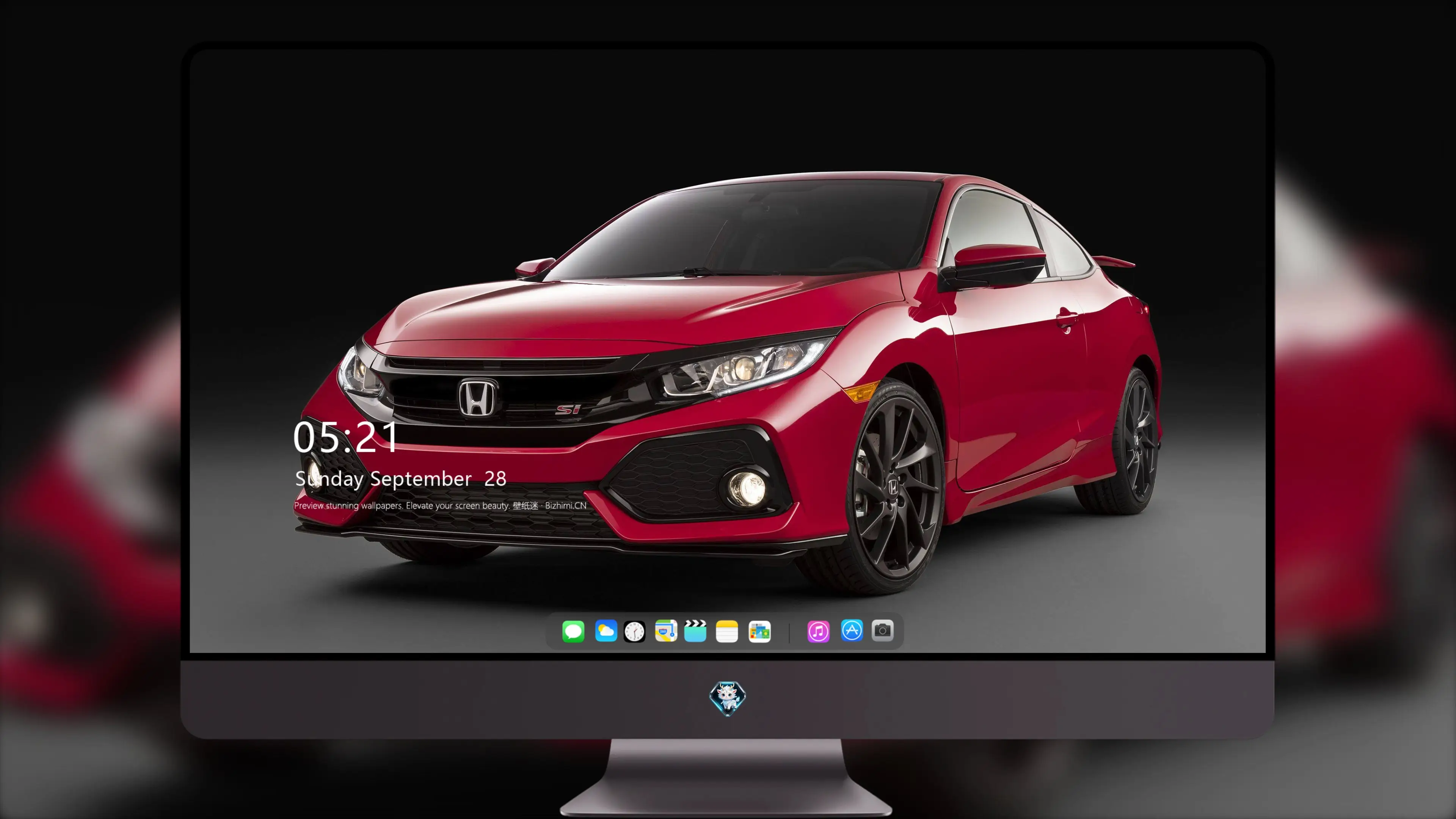1456x819 pixels.
Task: Launch the Weather app from the dock
Action: (606, 631)
